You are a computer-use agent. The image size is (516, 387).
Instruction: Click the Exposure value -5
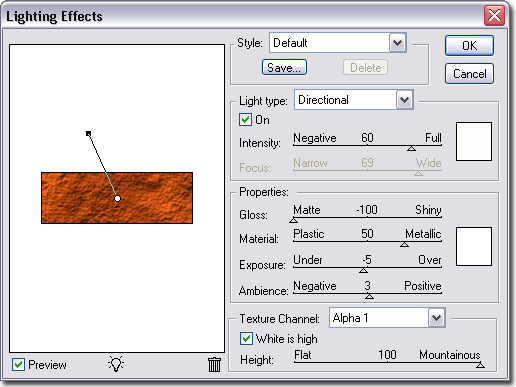pyautogui.click(x=367, y=259)
